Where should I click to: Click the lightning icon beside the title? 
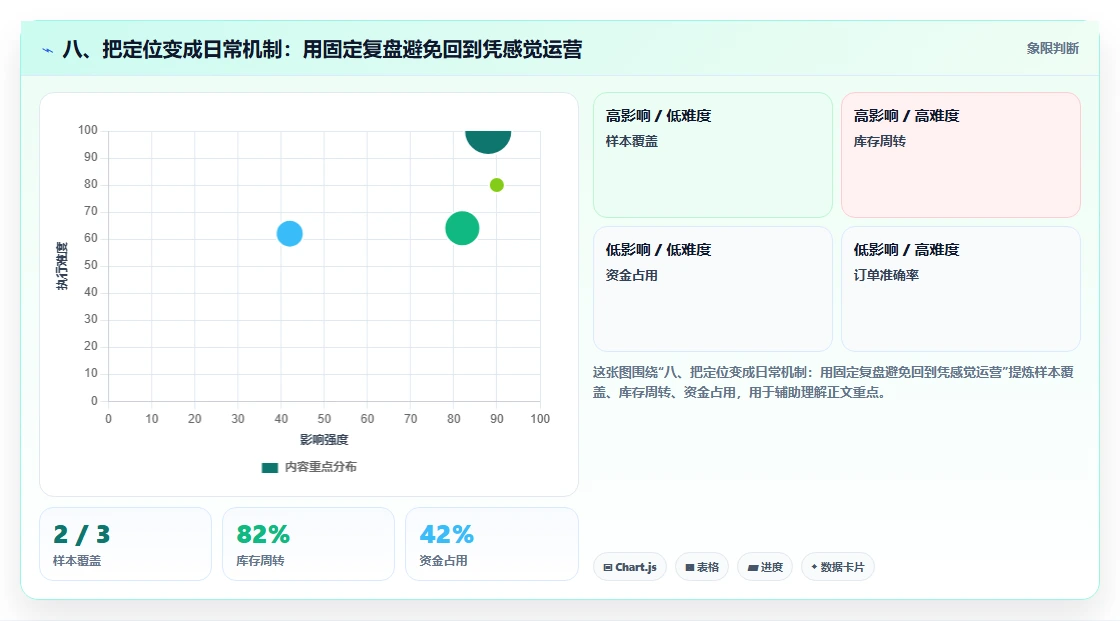(48, 50)
